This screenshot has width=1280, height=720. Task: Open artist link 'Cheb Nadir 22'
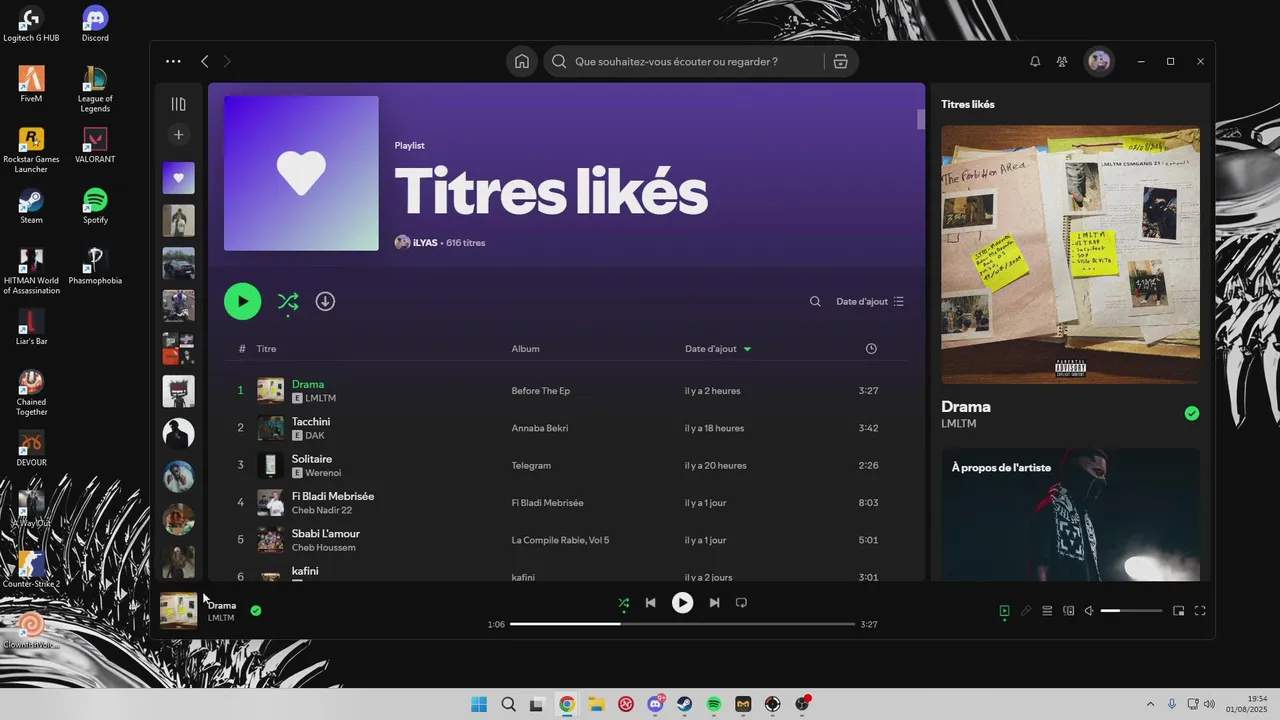[322, 510]
